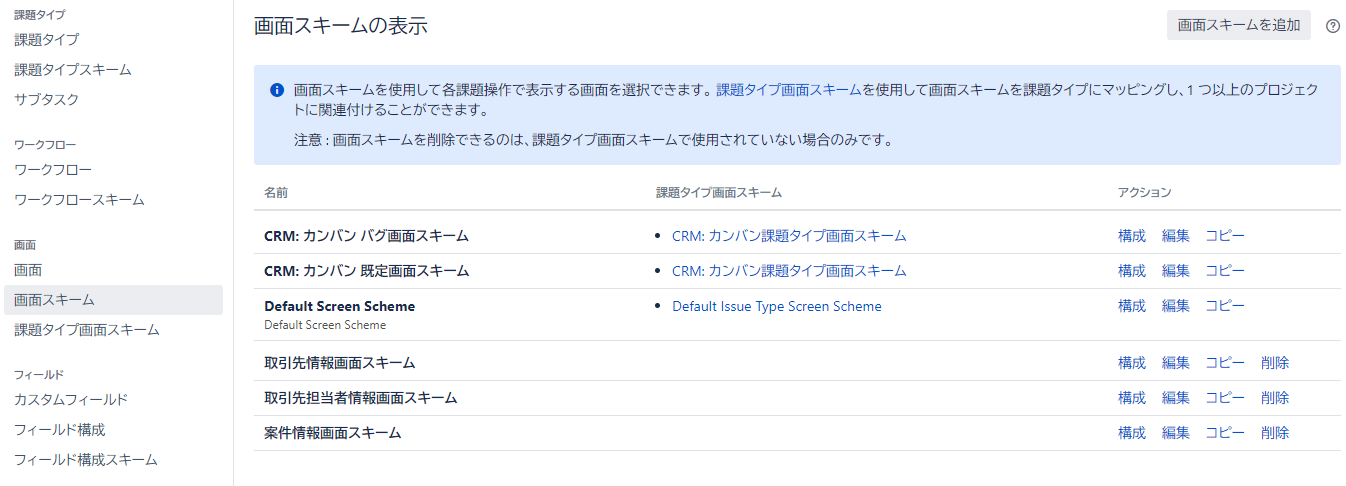This screenshot has width=1346, height=486.
Task: Click 削除 for 取引先情報画面スキーム
Action: pyautogui.click(x=1275, y=363)
